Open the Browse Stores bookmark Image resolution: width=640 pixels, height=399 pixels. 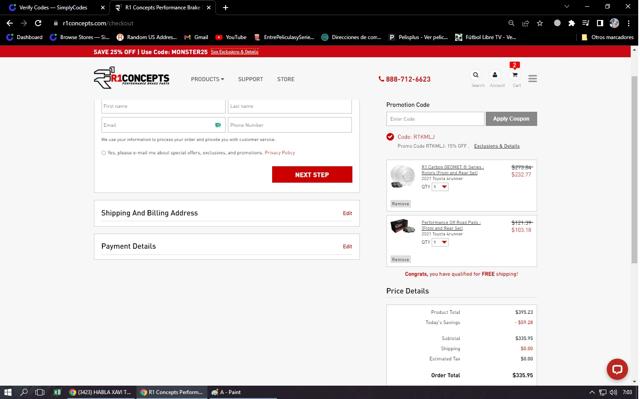80,37
